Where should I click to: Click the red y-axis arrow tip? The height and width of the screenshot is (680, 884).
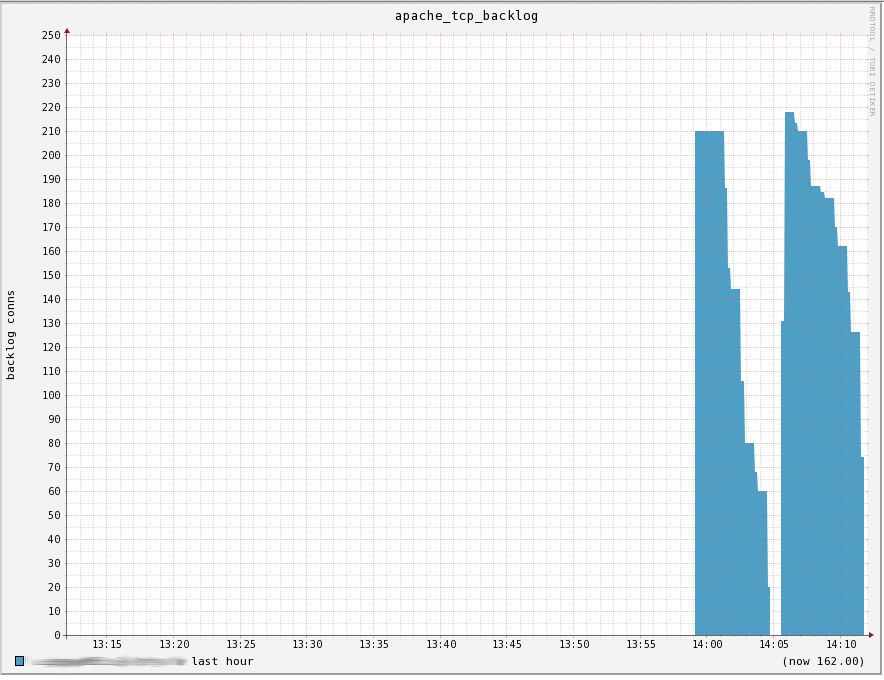coord(66,30)
